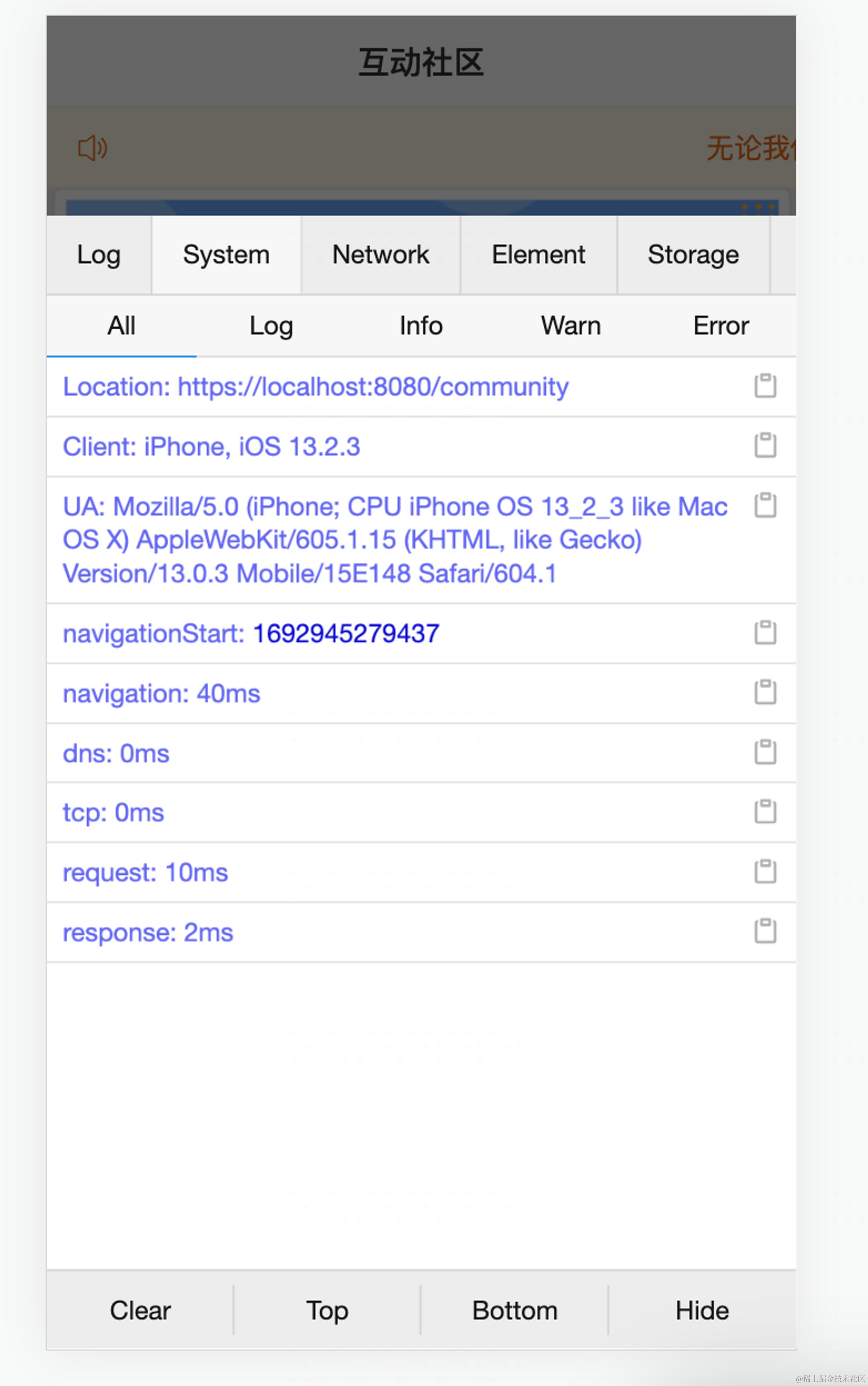Copy the response 2ms entry
This screenshot has width=868, height=1386.
[765, 931]
